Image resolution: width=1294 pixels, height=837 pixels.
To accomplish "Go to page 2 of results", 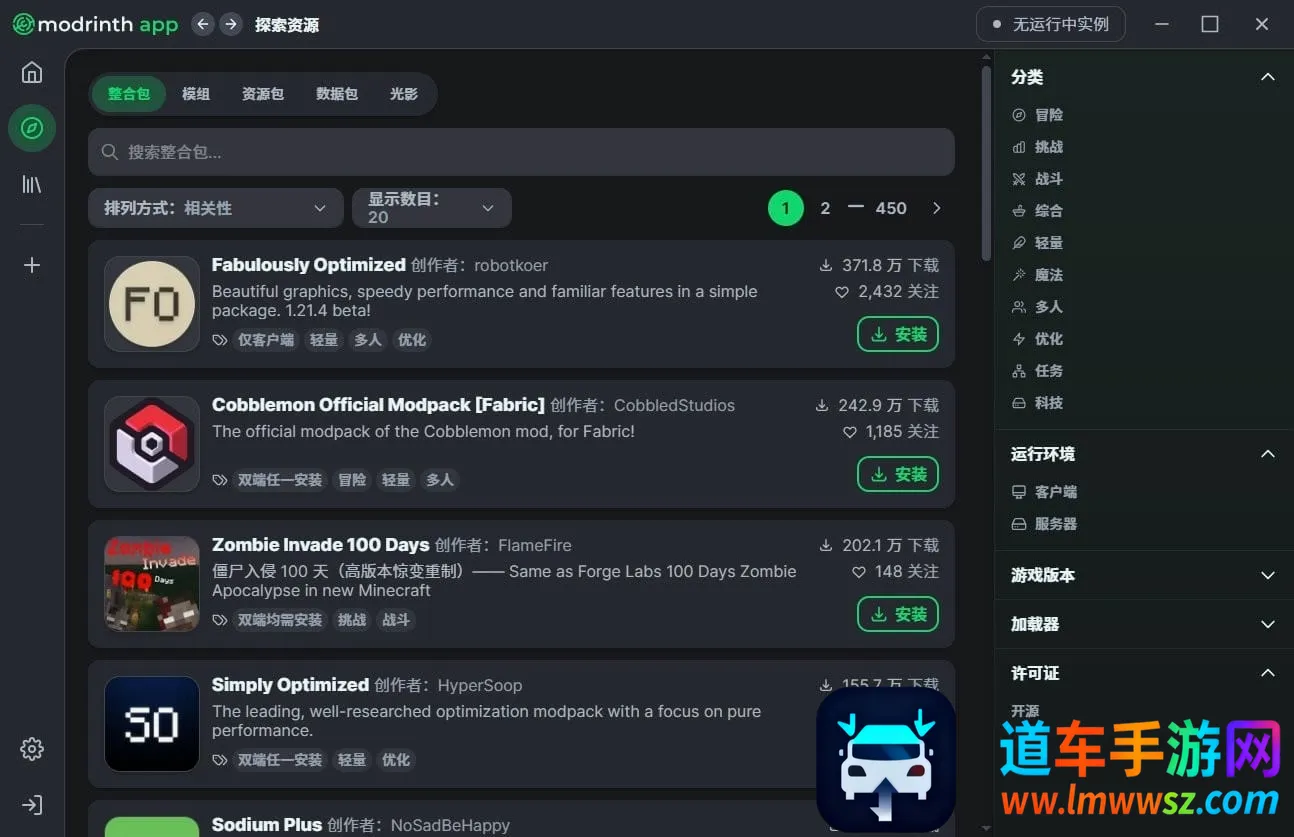I will 825,208.
